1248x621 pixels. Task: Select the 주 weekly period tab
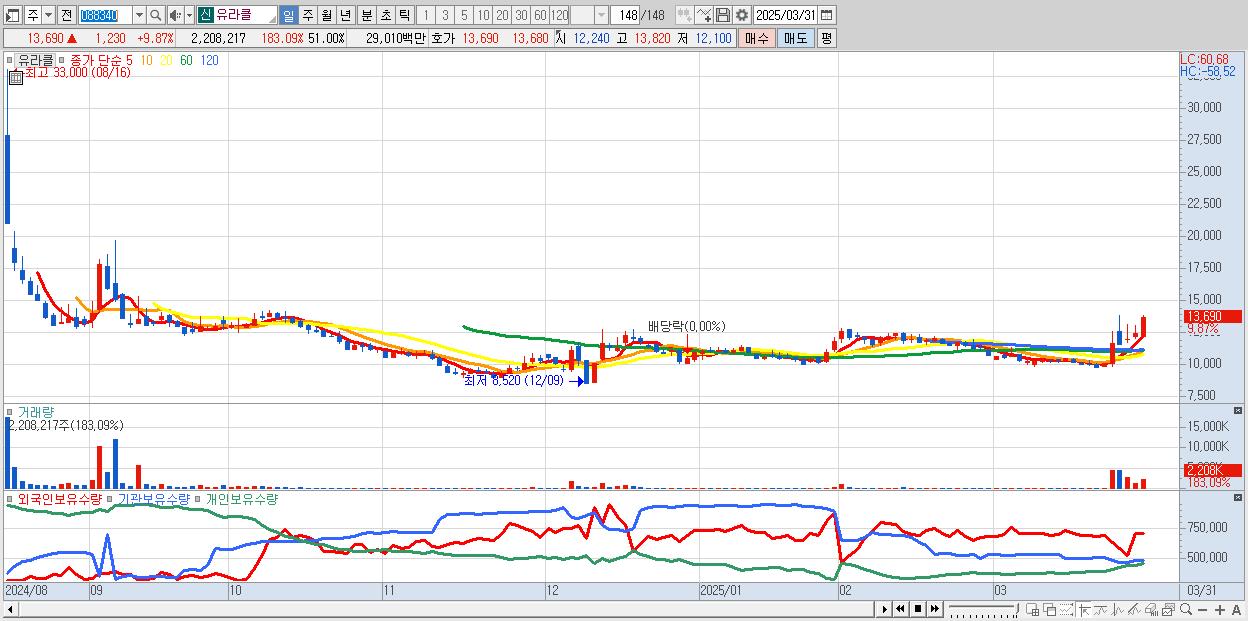[307, 15]
